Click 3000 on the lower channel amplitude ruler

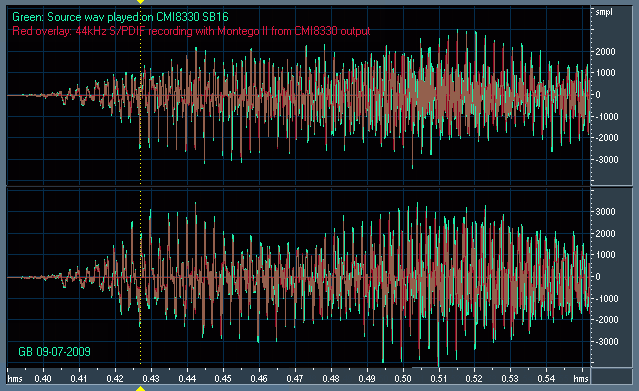click(606, 212)
